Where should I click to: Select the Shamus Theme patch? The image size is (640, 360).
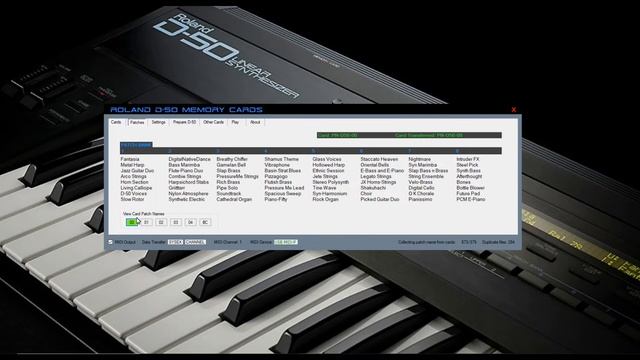[281, 159]
